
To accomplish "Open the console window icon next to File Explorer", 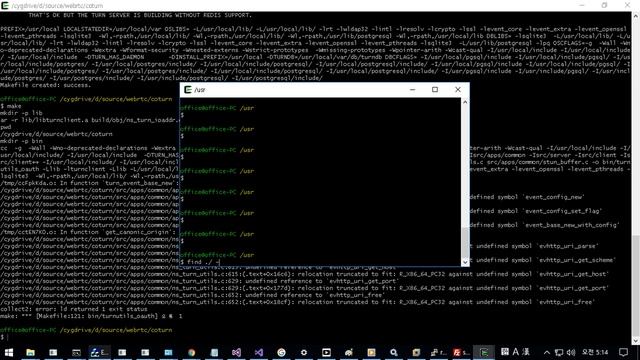I will [53, 352].
